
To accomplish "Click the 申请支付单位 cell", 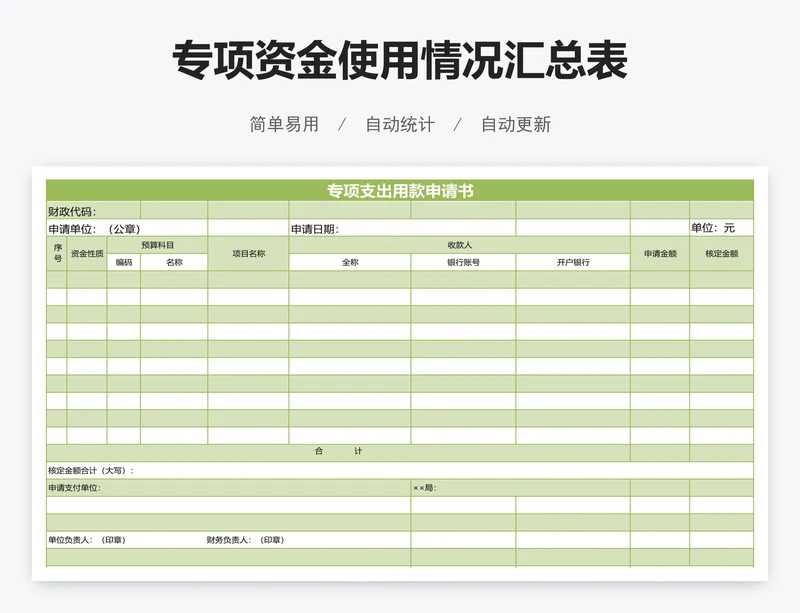I will coord(229,487).
